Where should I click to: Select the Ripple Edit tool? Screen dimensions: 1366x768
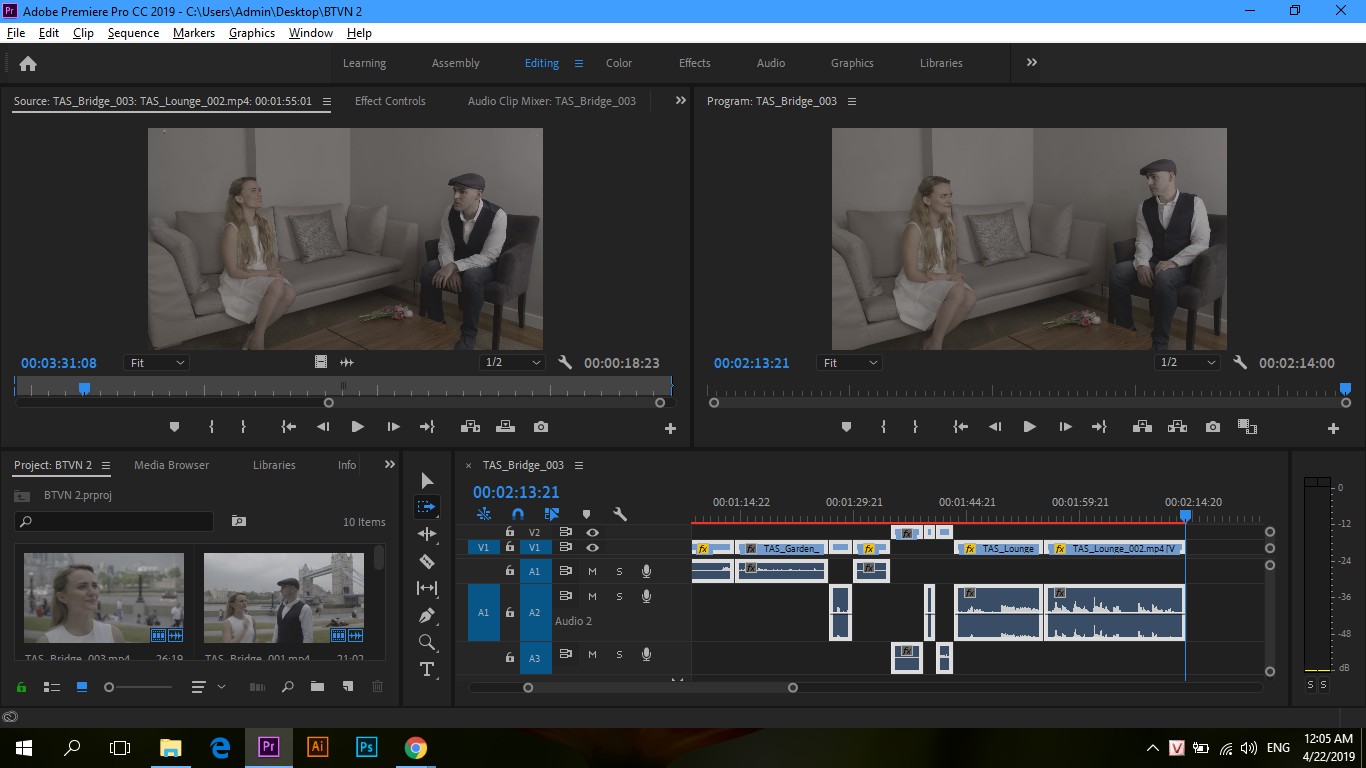tap(427, 534)
